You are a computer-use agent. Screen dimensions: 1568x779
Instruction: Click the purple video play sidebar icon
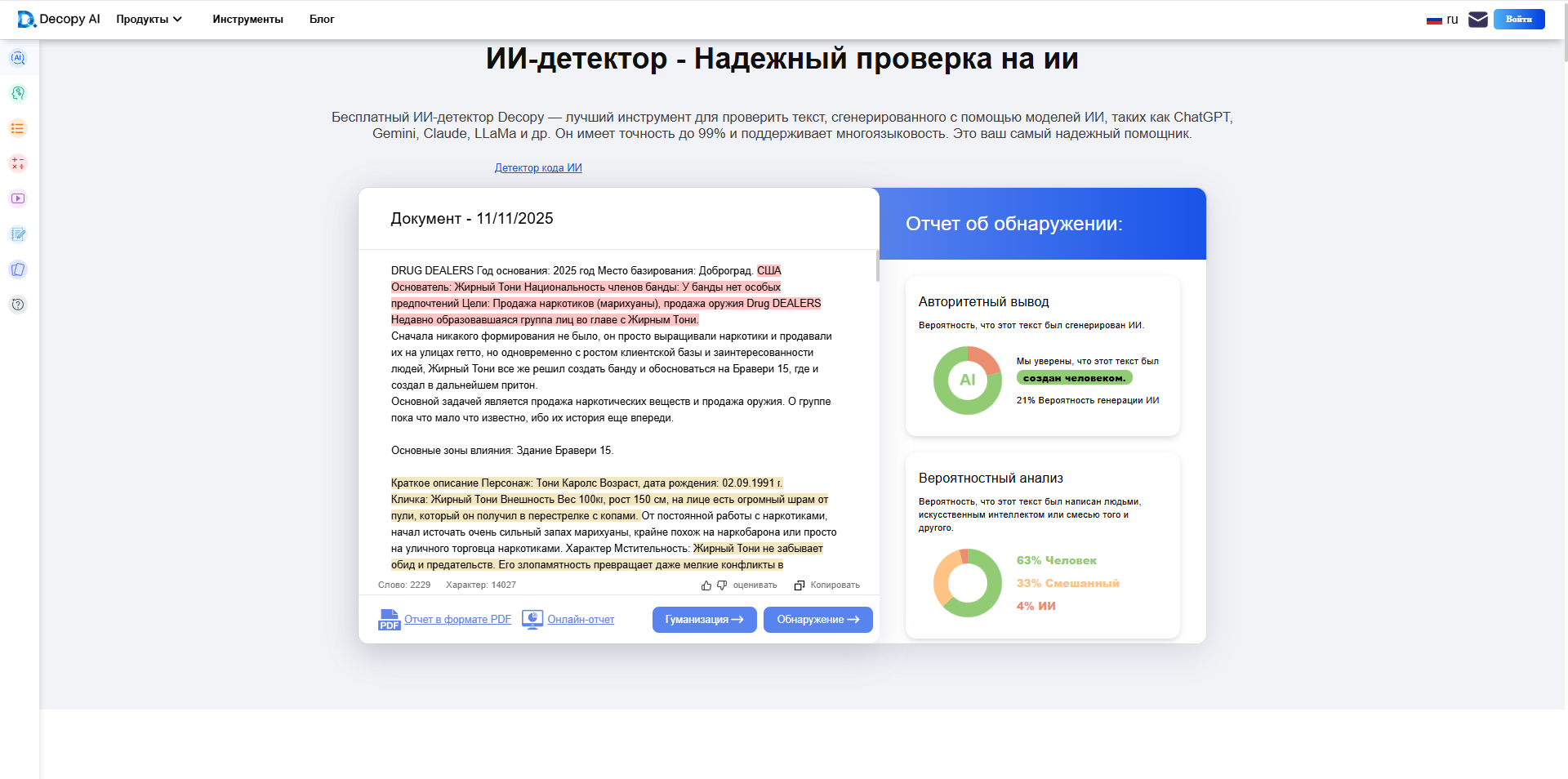click(x=18, y=198)
